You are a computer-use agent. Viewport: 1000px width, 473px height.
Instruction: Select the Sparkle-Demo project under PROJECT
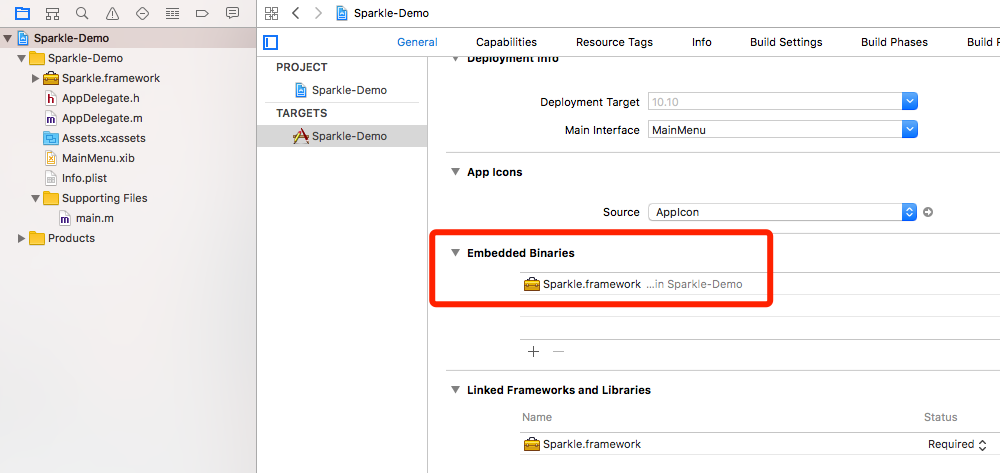[x=349, y=90]
